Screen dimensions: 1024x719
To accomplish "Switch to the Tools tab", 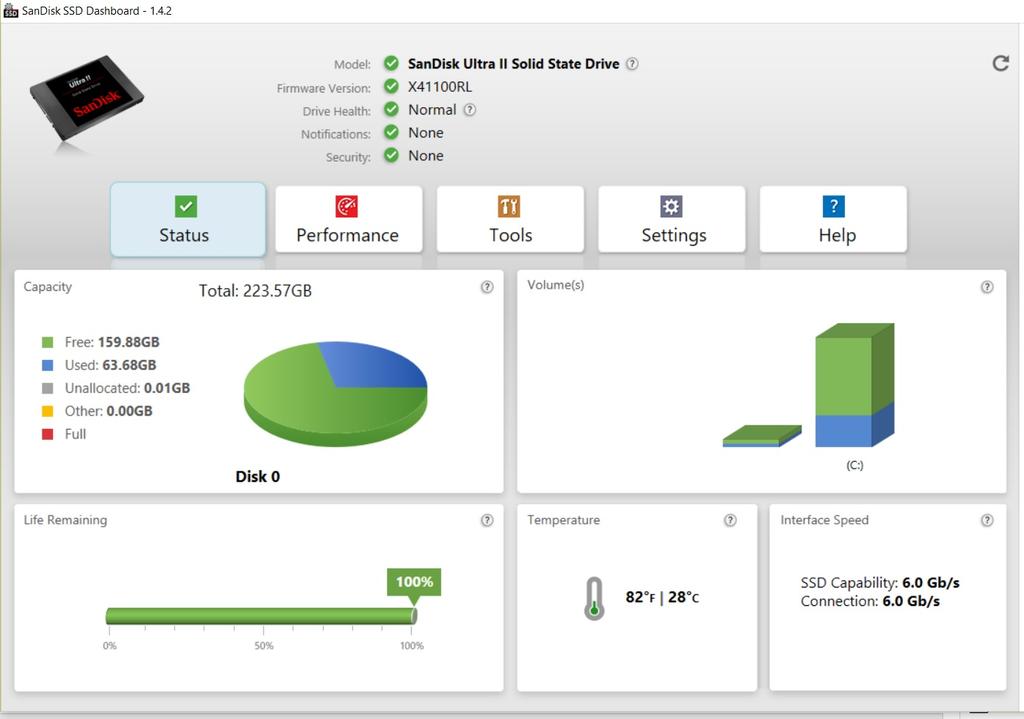I will (510, 219).
